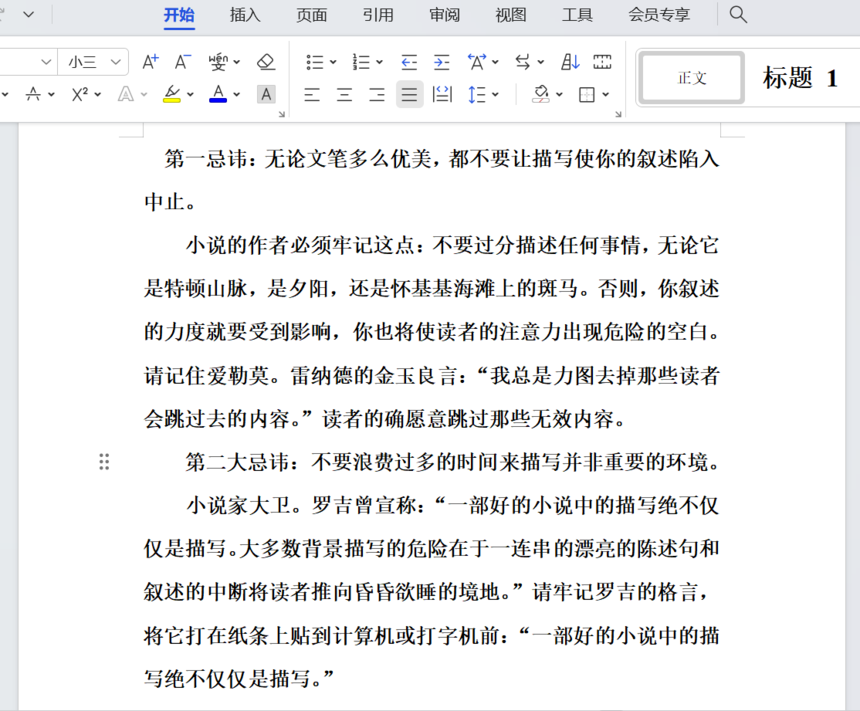Click in paragraph starting 第一忌讳
Viewport: 860px width, 711px height.
coord(431,180)
